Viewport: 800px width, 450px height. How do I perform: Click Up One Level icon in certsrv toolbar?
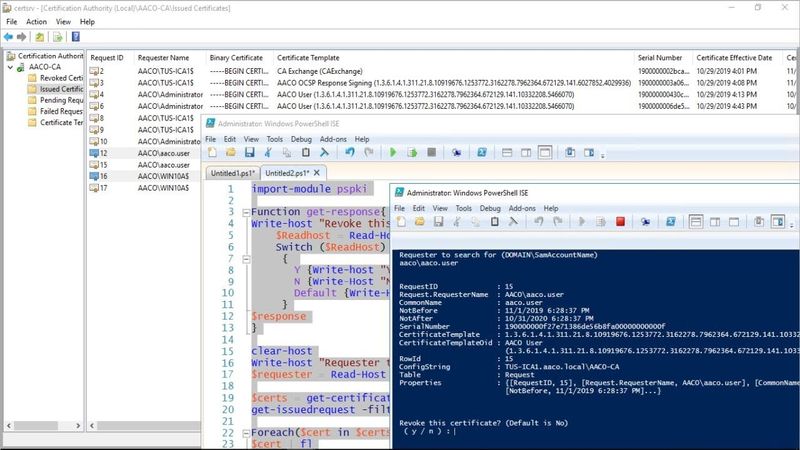40,37
